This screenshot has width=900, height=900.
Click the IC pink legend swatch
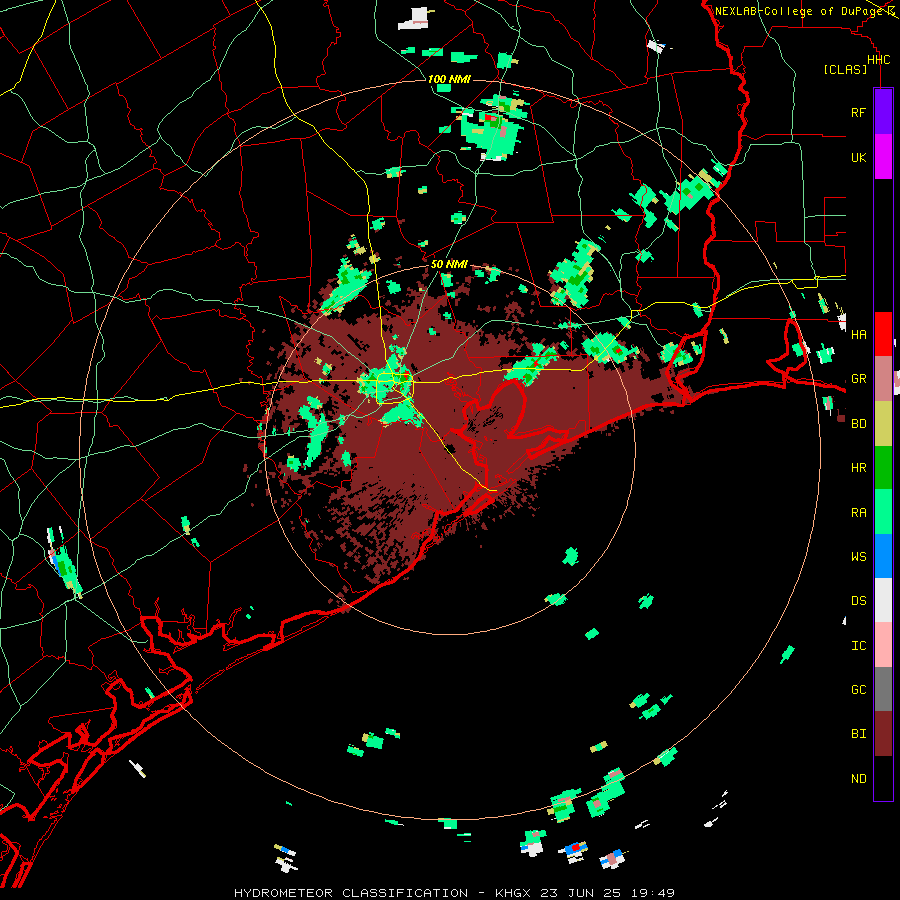tap(883, 645)
